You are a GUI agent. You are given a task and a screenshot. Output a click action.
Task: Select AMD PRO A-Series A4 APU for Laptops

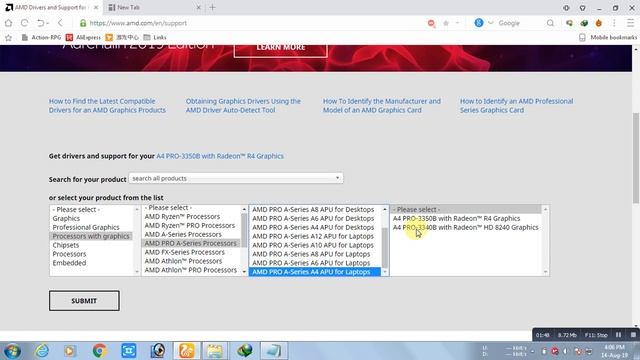coord(315,272)
